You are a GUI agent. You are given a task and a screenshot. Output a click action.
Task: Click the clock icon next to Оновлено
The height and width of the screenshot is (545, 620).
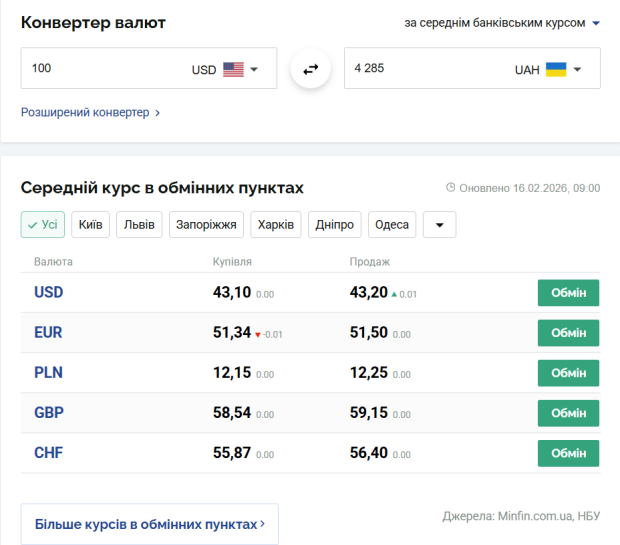(450, 187)
